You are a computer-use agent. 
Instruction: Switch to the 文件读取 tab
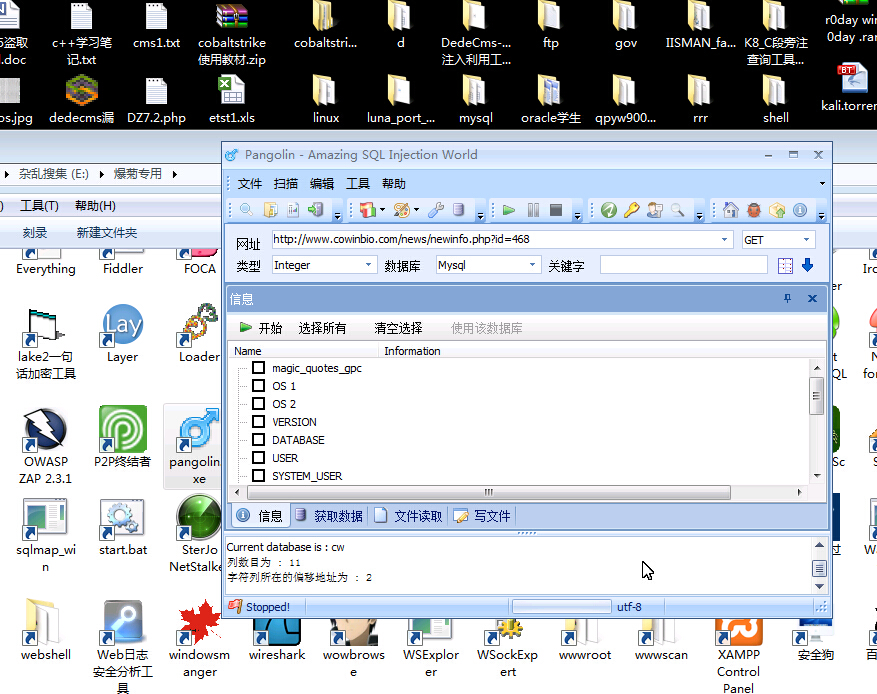[409, 516]
